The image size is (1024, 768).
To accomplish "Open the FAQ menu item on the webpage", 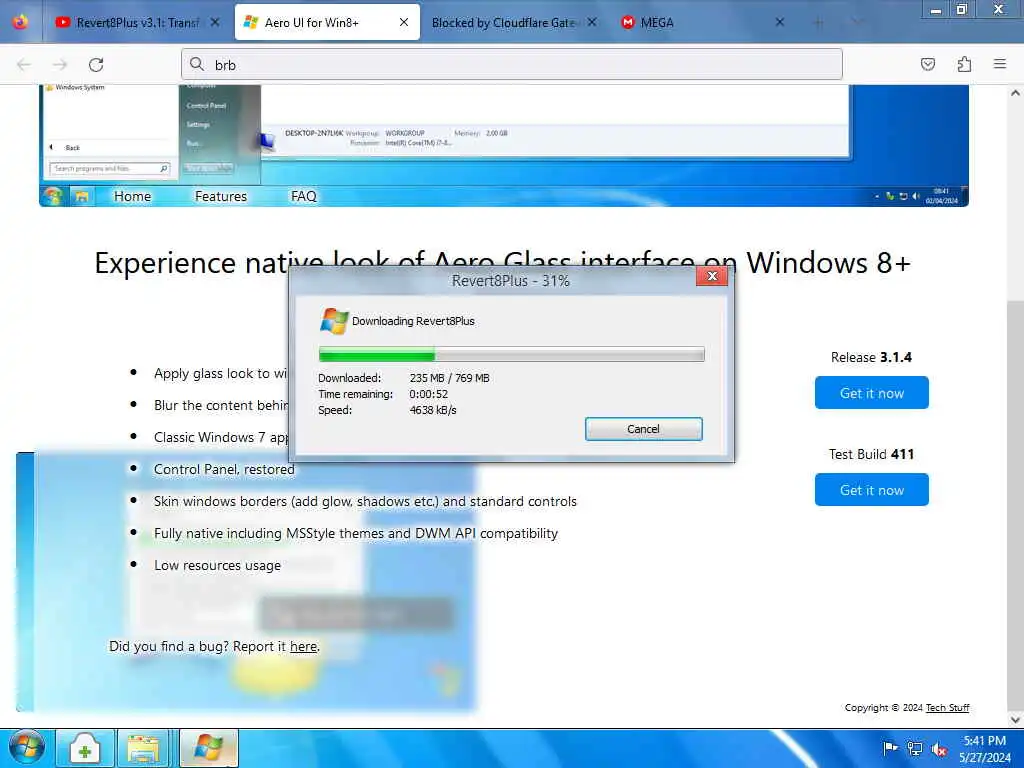I will [x=304, y=196].
